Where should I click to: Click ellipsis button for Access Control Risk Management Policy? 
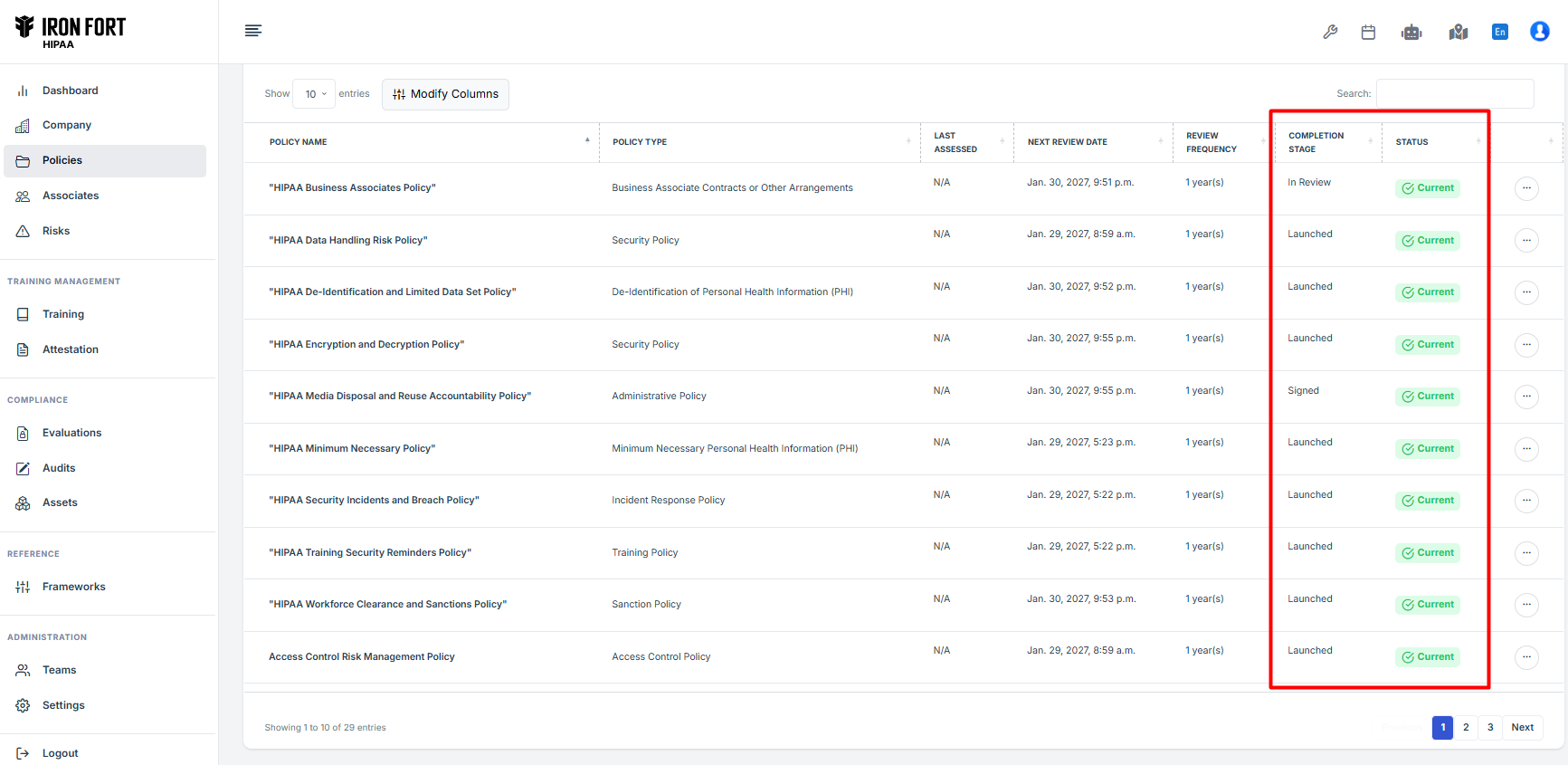(x=1526, y=657)
